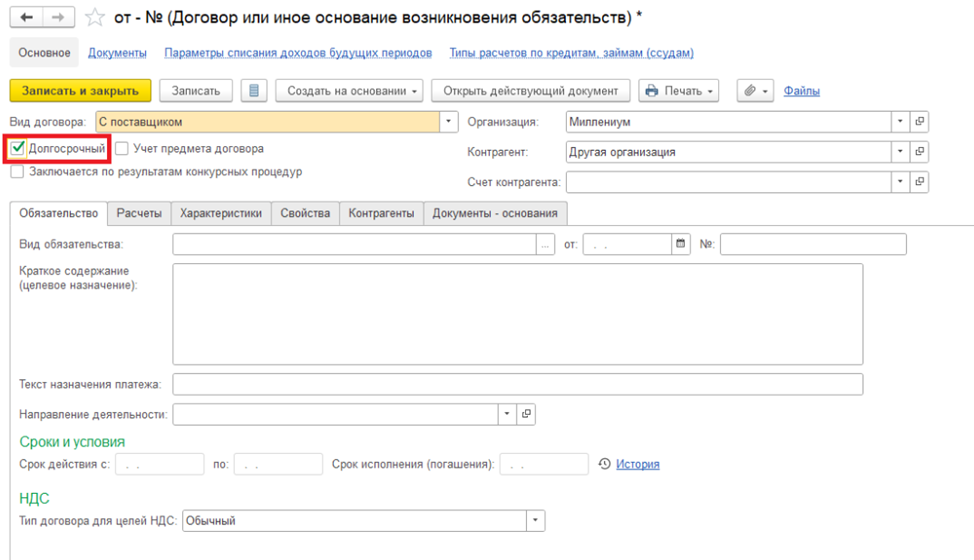Viewport: 974px width, 560px height.
Task: Check Заключается по результатам конкурсных процедур
Action: click(x=17, y=171)
